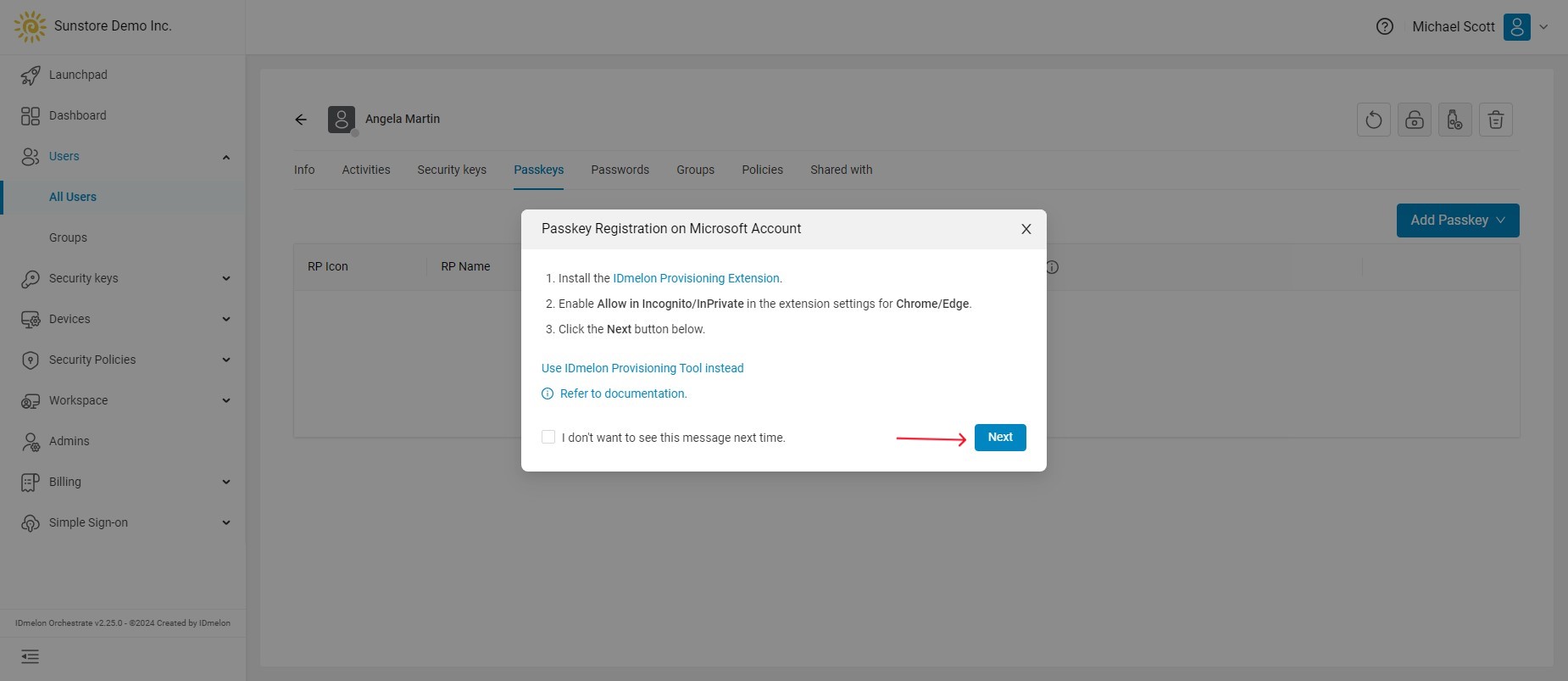Click the RP Name column header
The height and width of the screenshot is (681, 1568).
pyautogui.click(x=465, y=266)
